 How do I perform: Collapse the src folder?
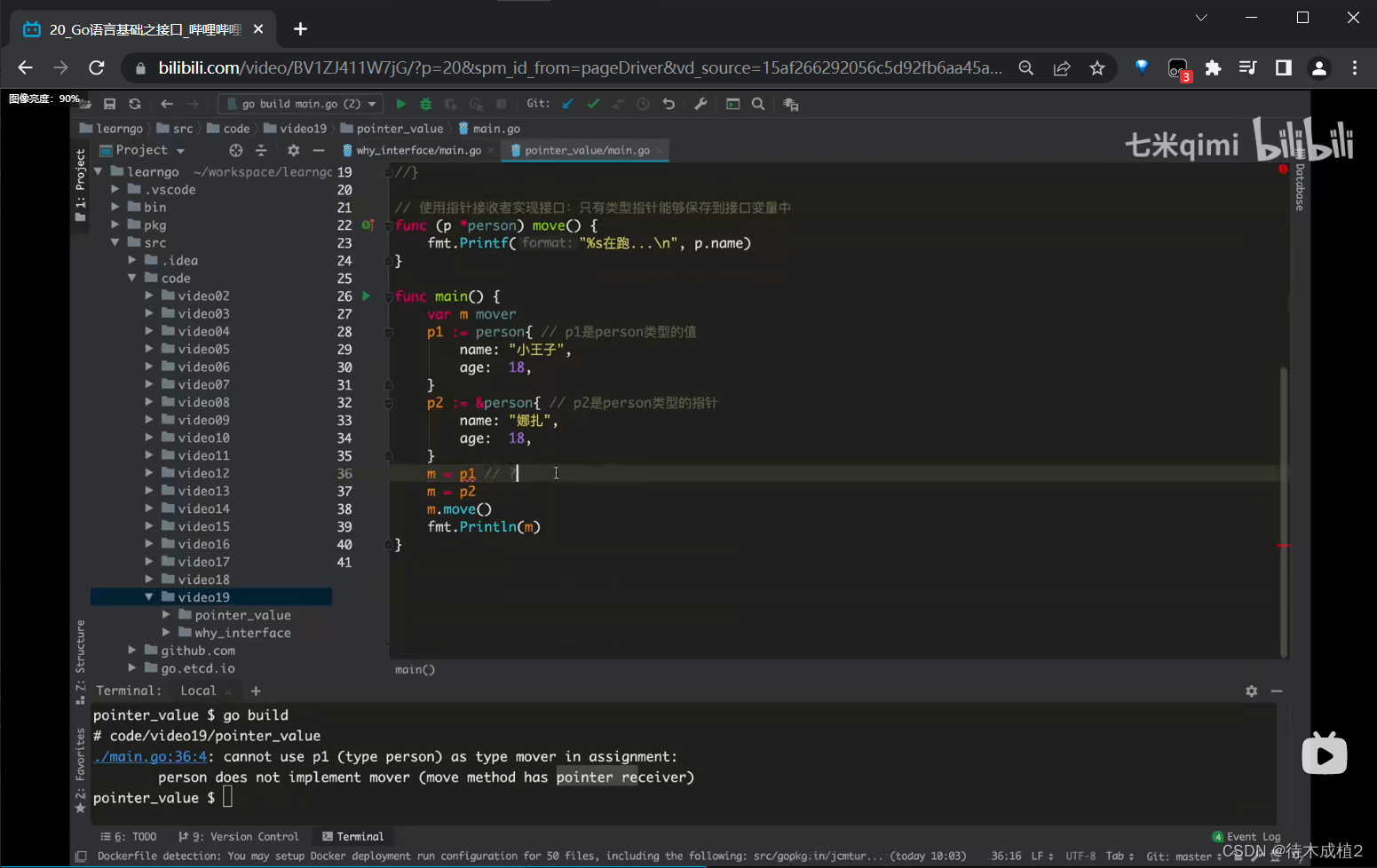[115, 242]
